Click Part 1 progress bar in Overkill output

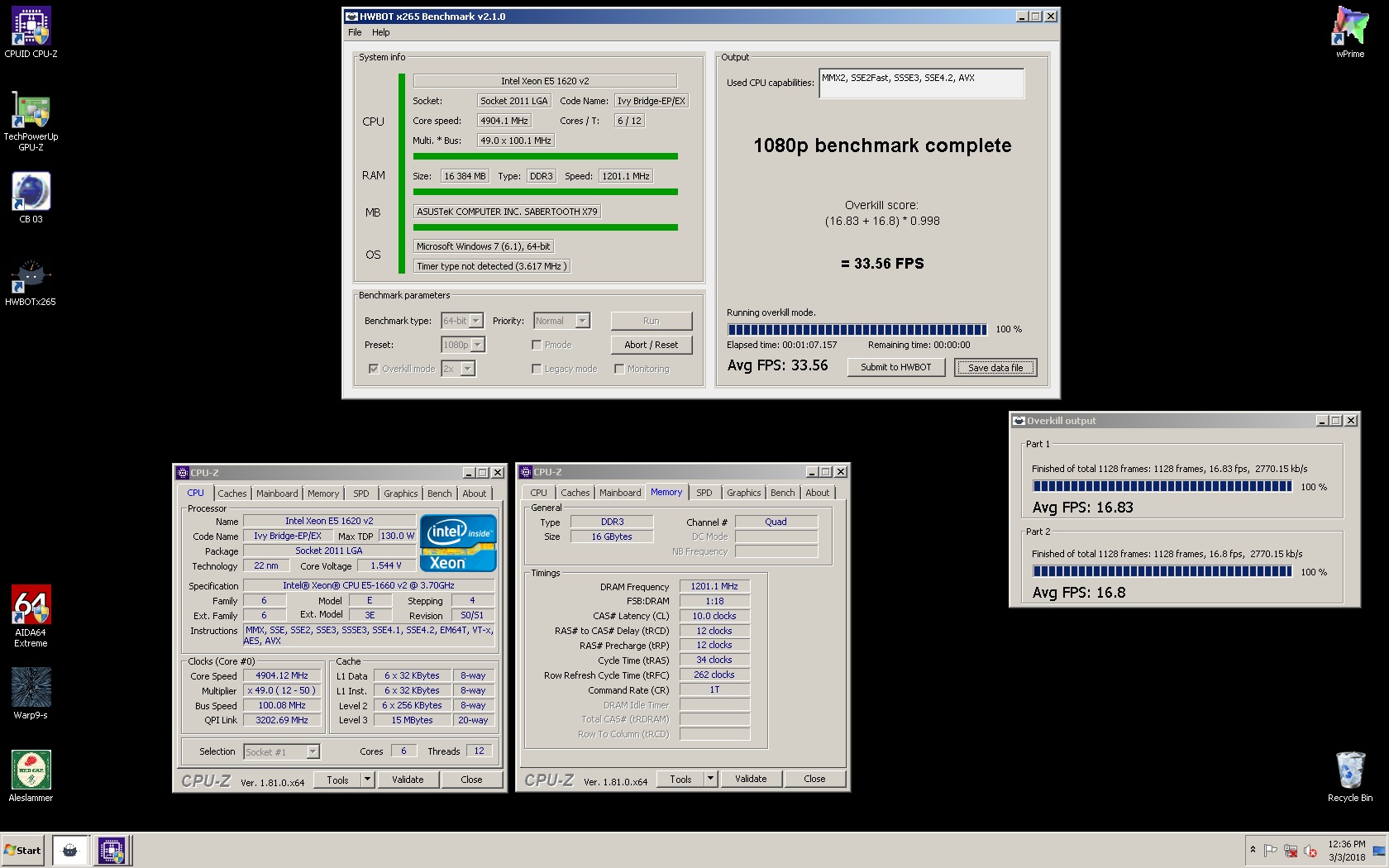click(1162, 487)
